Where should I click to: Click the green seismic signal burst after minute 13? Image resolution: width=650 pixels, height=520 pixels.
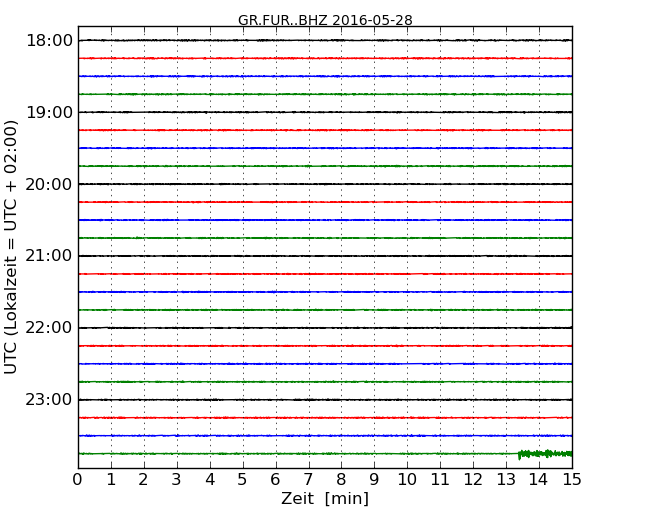pyautogui.click(x=545, y=454)
